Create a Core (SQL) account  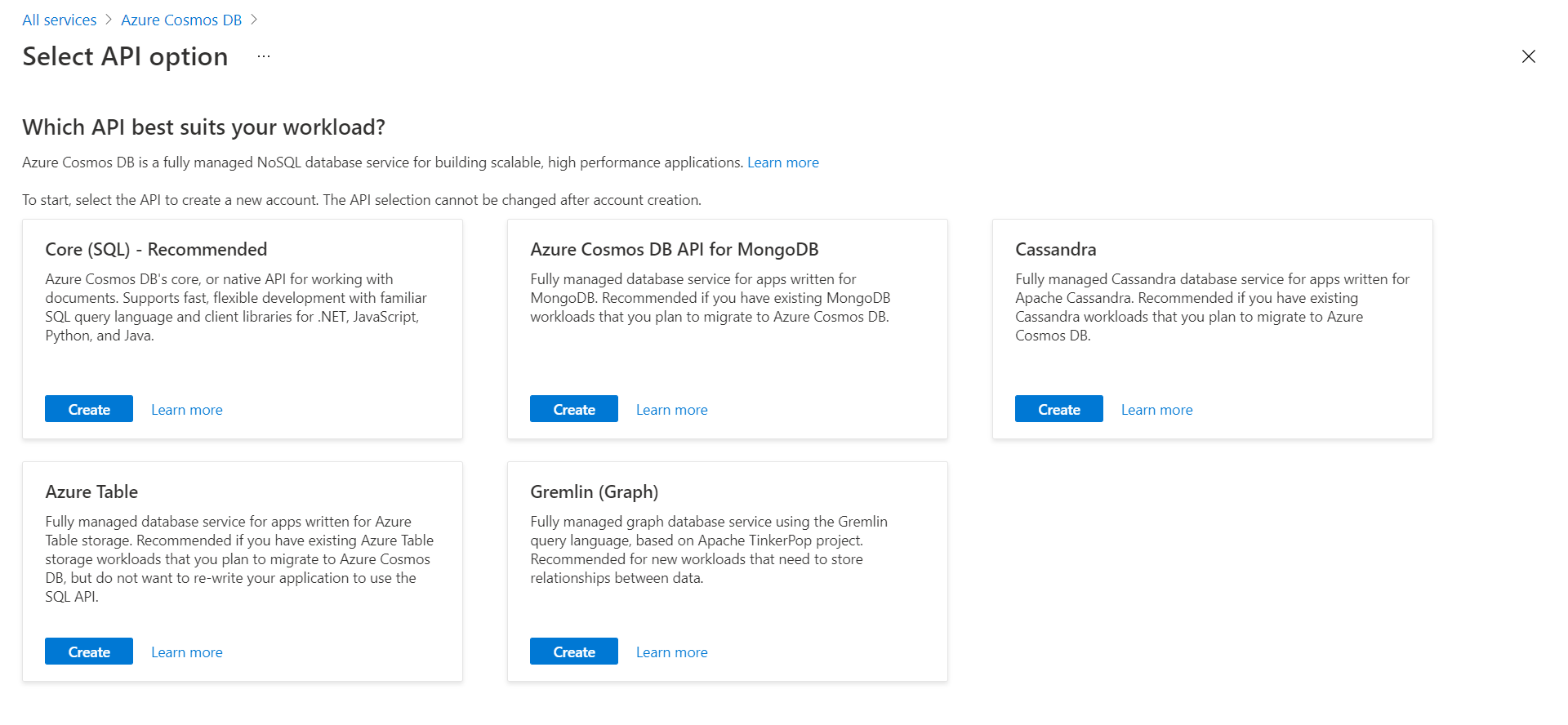click(89, 409)
